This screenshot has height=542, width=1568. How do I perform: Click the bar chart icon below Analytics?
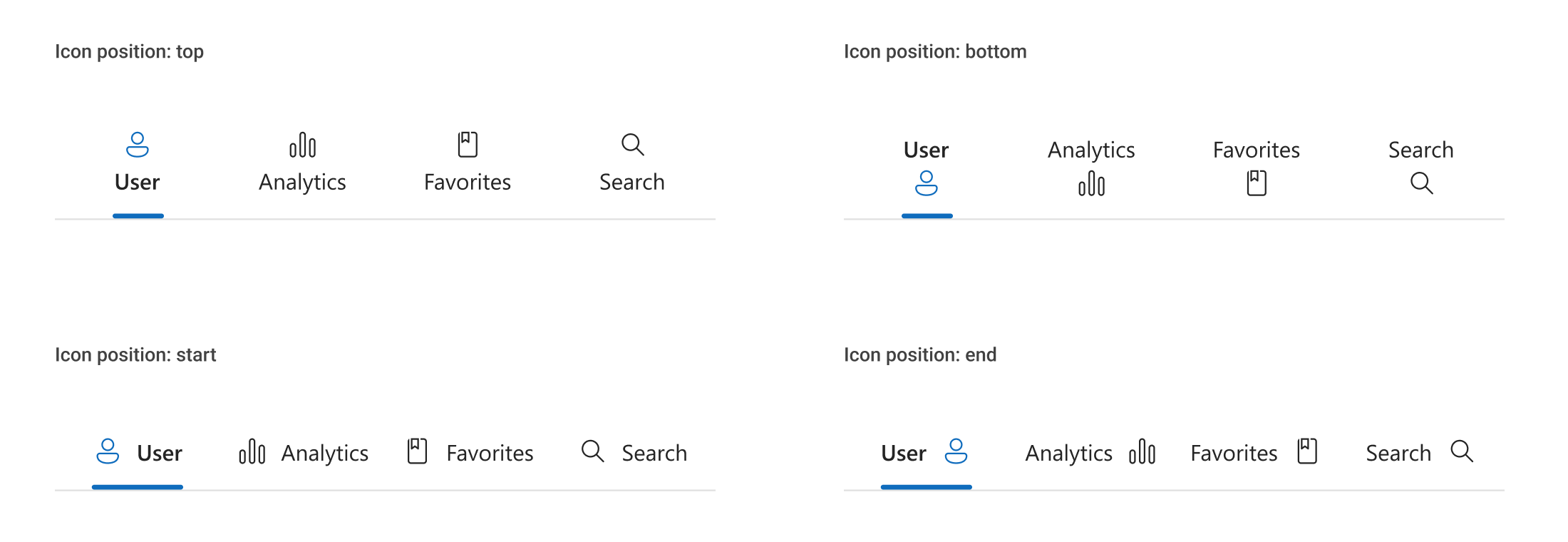pyautogui.click(x=1091, y=184)
